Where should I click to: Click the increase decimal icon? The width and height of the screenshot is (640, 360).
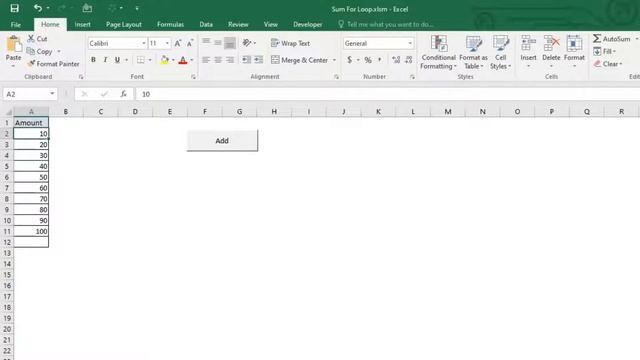[396, 60]
